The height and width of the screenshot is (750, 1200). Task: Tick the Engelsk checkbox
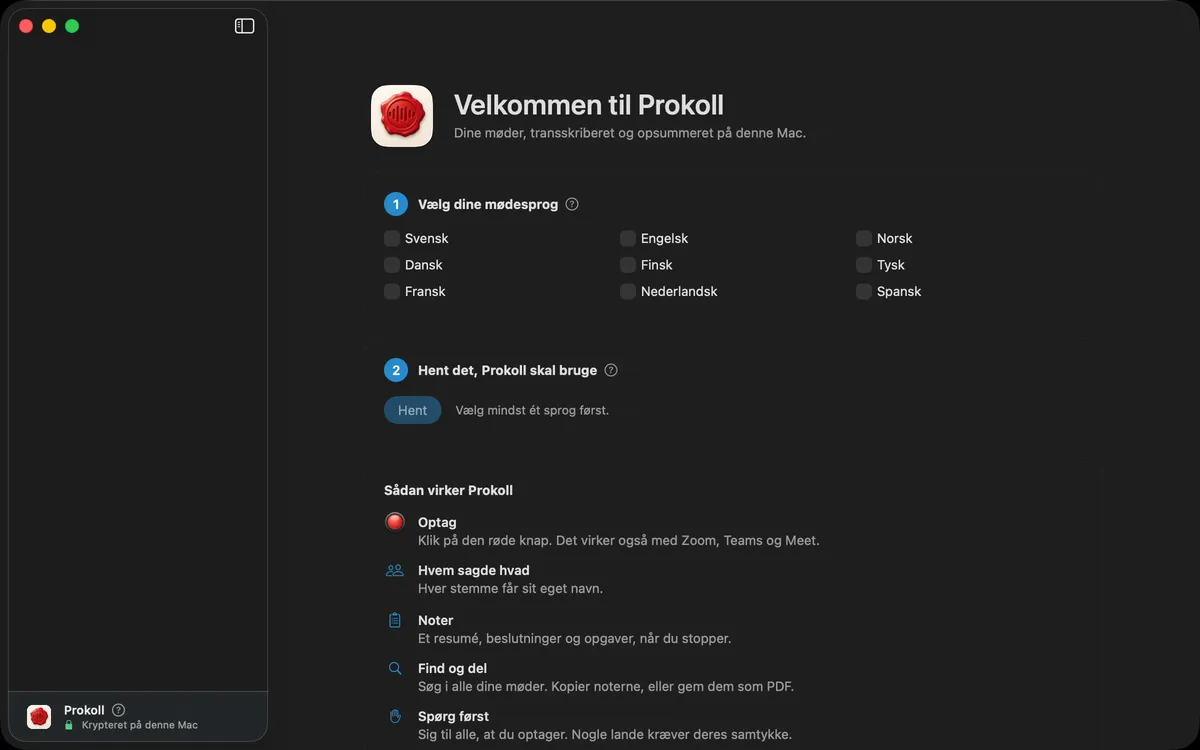(628, 238)
